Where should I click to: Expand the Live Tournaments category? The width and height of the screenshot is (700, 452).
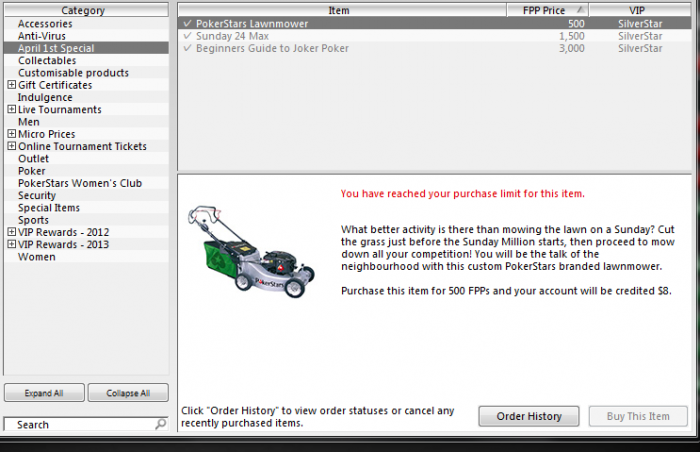(x=12, y=109)
